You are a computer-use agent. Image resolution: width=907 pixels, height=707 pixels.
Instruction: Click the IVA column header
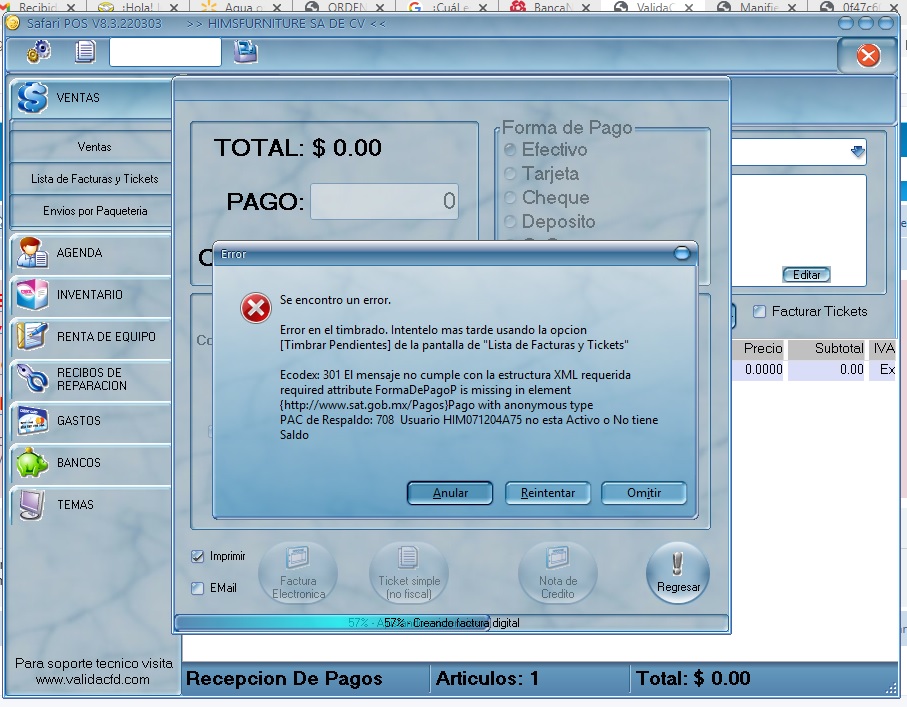click(x=883, y=348)
